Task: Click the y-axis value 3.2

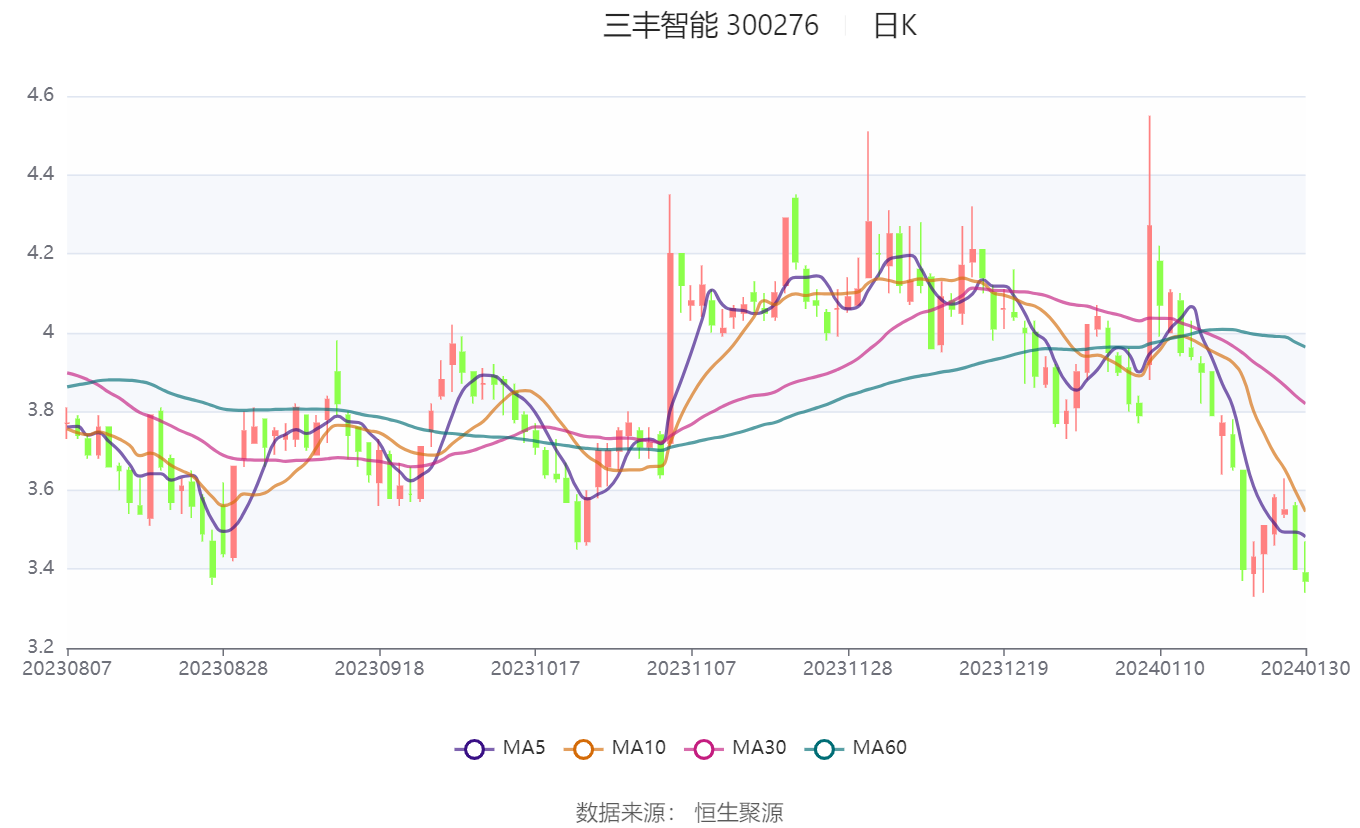Action: pos(40,647)
